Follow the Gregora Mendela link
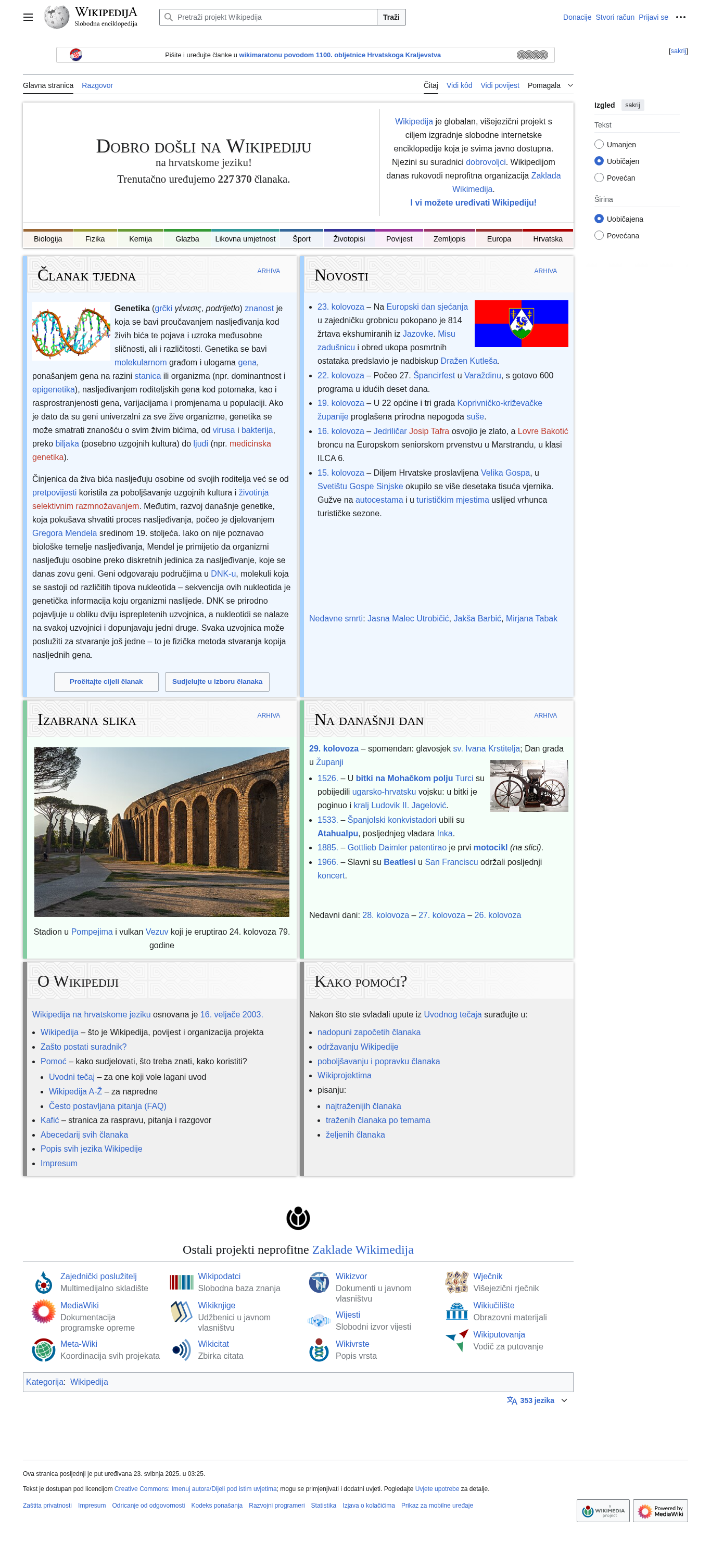Viewport: 711px width, 1568px height. coord(65,532)
